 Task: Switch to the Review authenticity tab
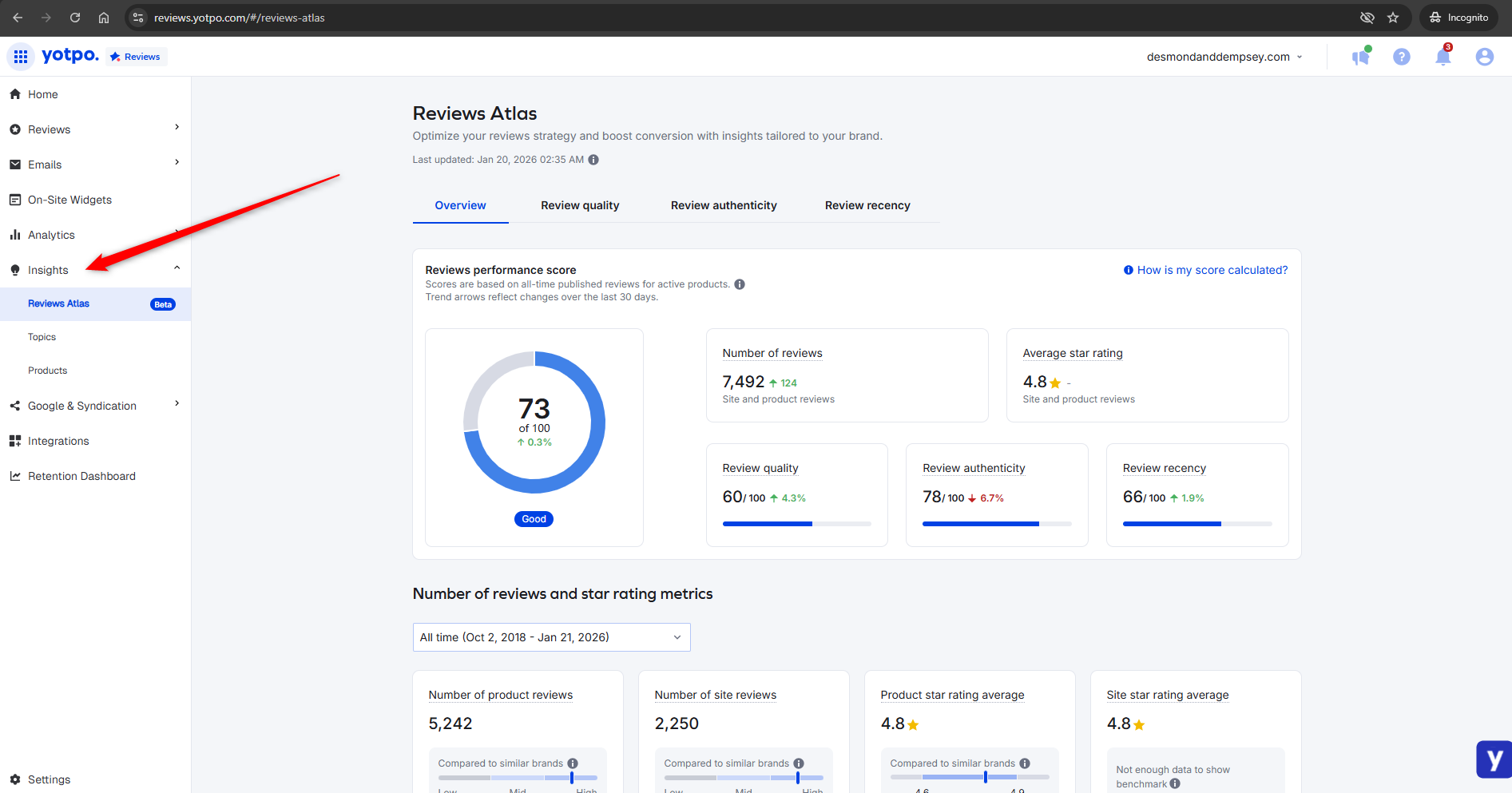724,205
